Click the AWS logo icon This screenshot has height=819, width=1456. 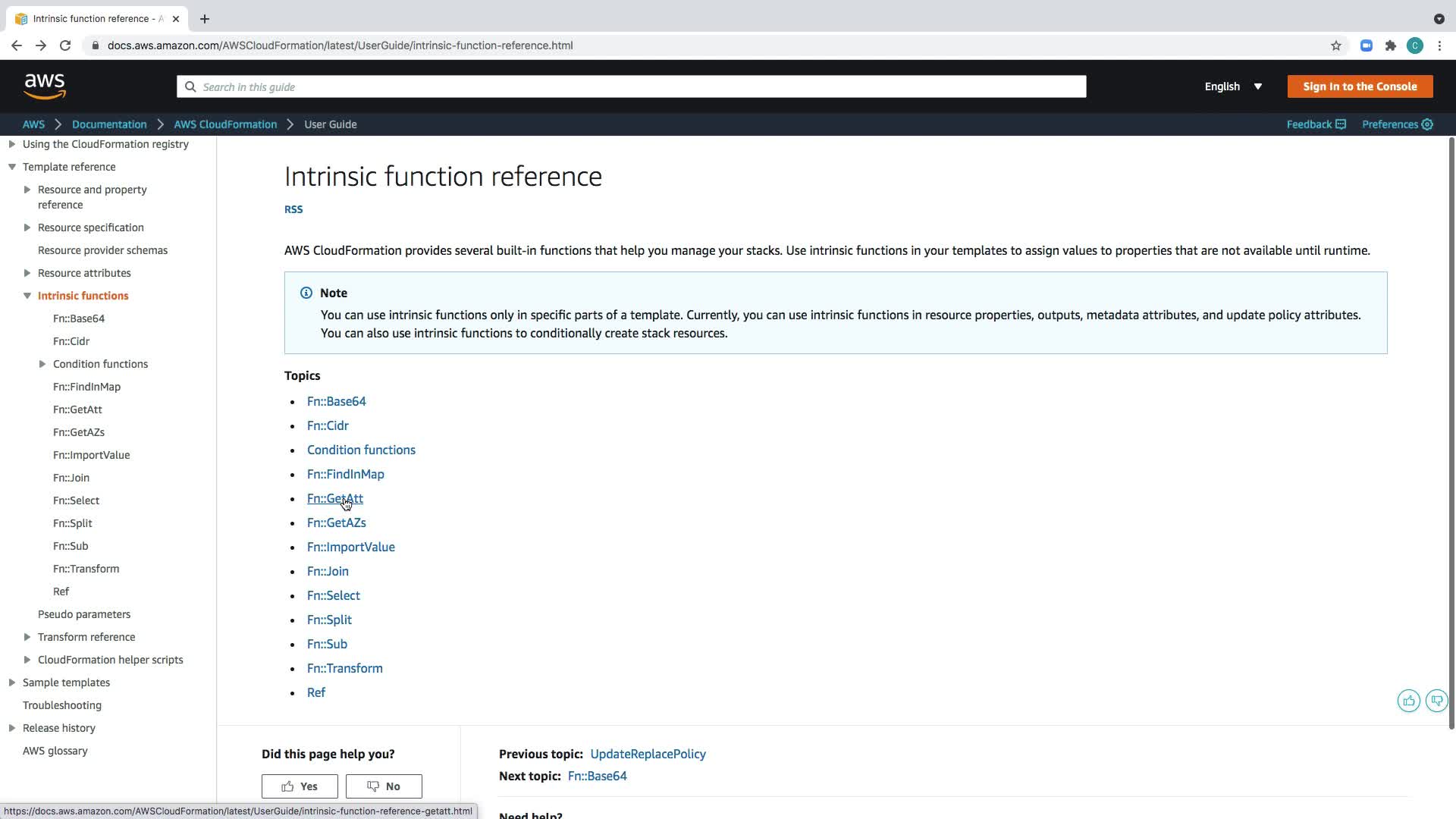point(45,86)
